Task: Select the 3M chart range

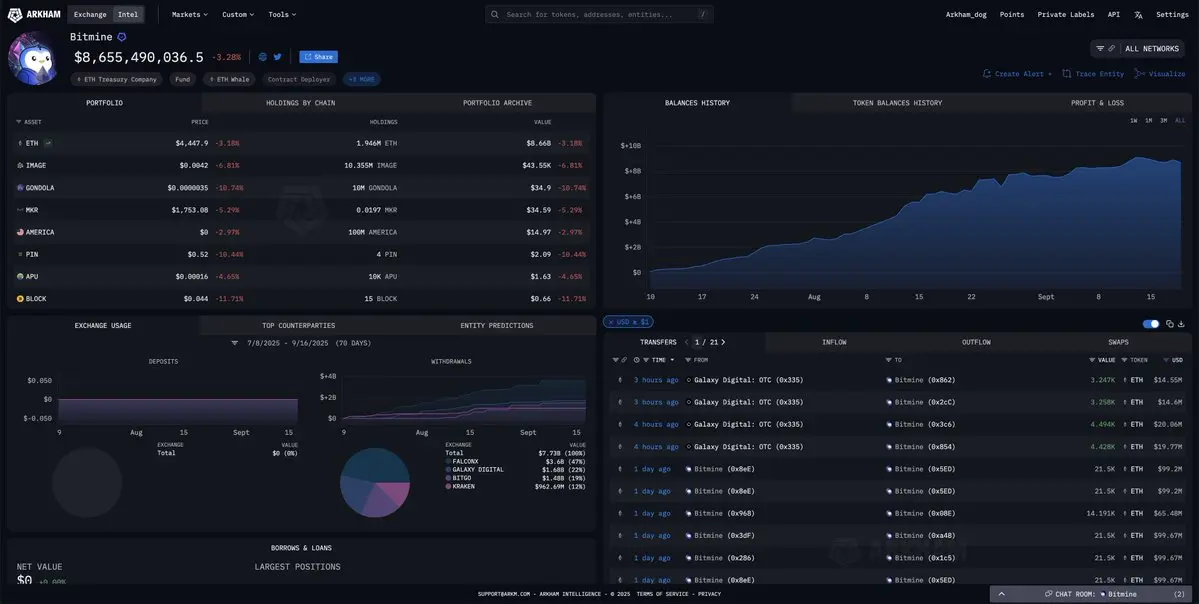Action: [1164, 121]
